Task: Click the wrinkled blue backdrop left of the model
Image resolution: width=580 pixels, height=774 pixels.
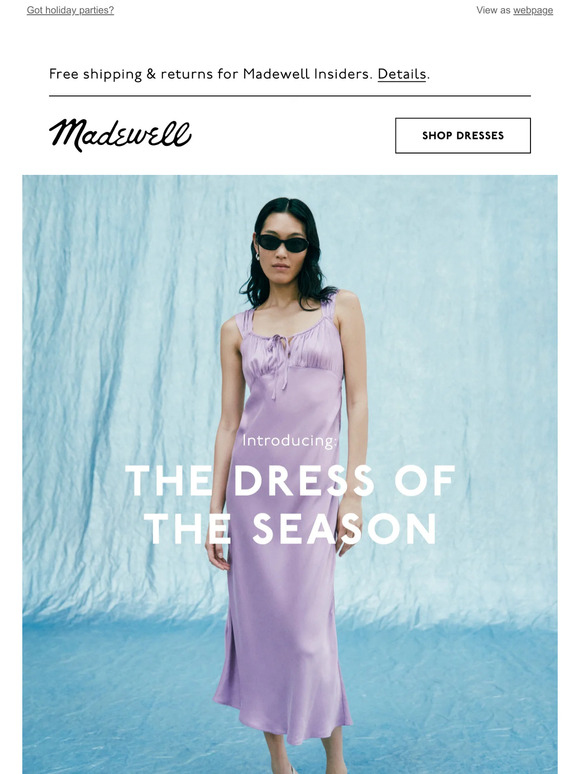Action: click(118, 395)
